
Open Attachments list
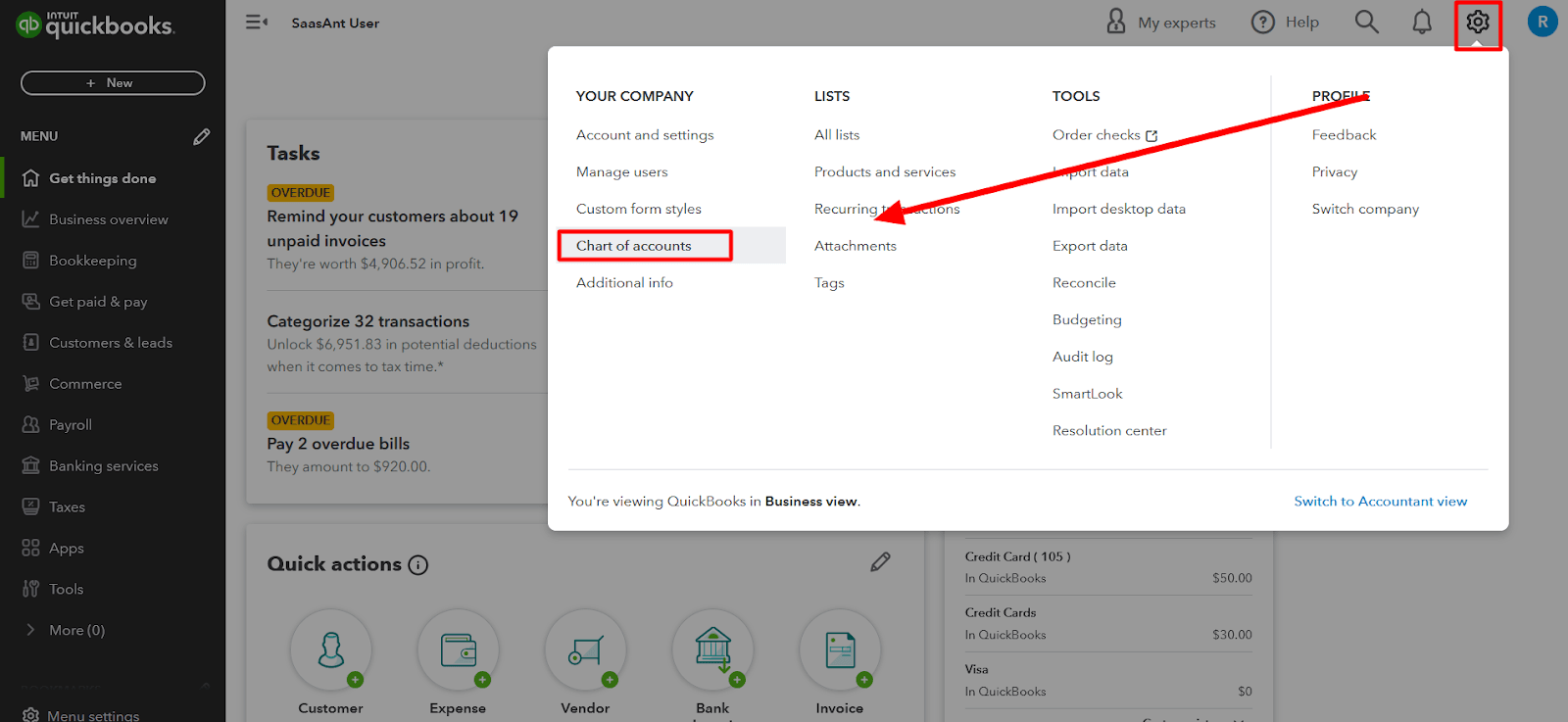click(856, 246)
